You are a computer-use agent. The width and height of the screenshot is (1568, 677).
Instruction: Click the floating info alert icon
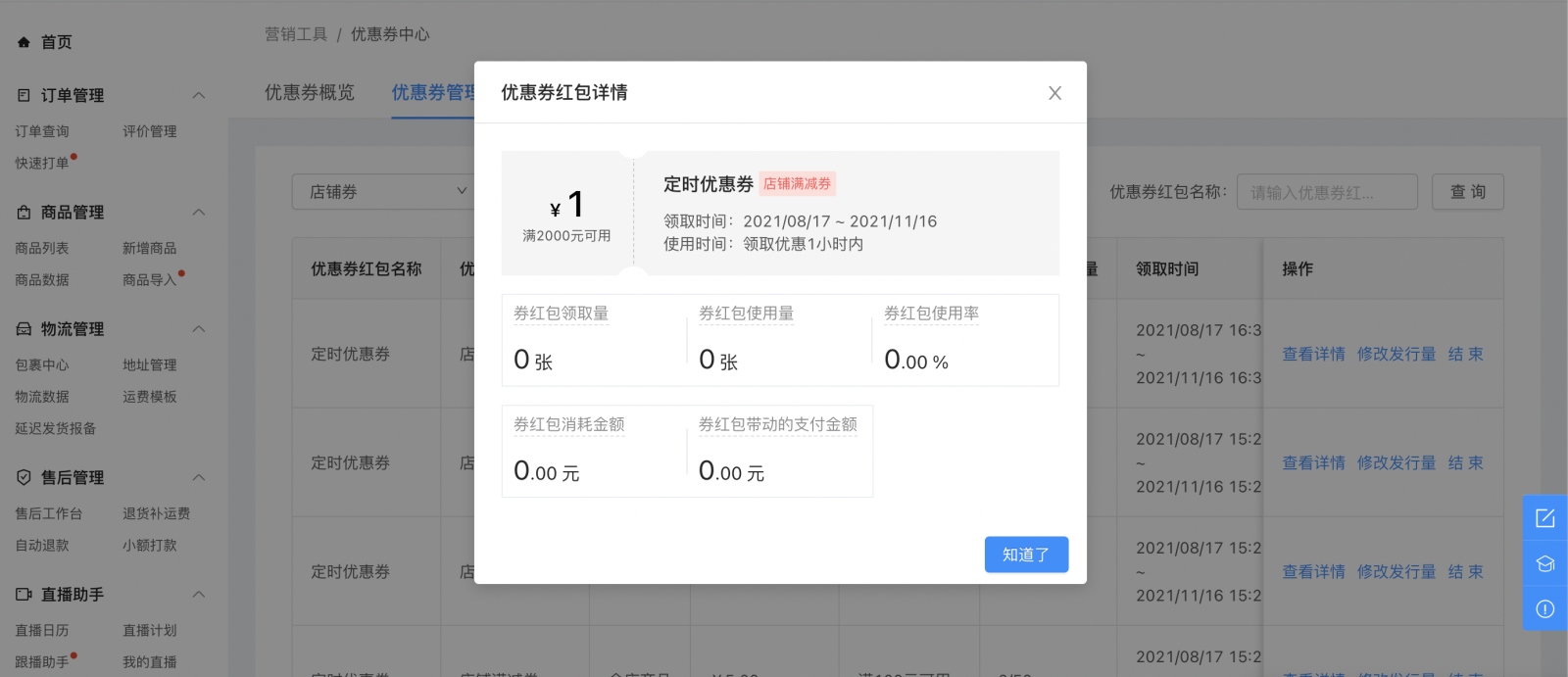pyautogui.click(x=1544, y=608)
